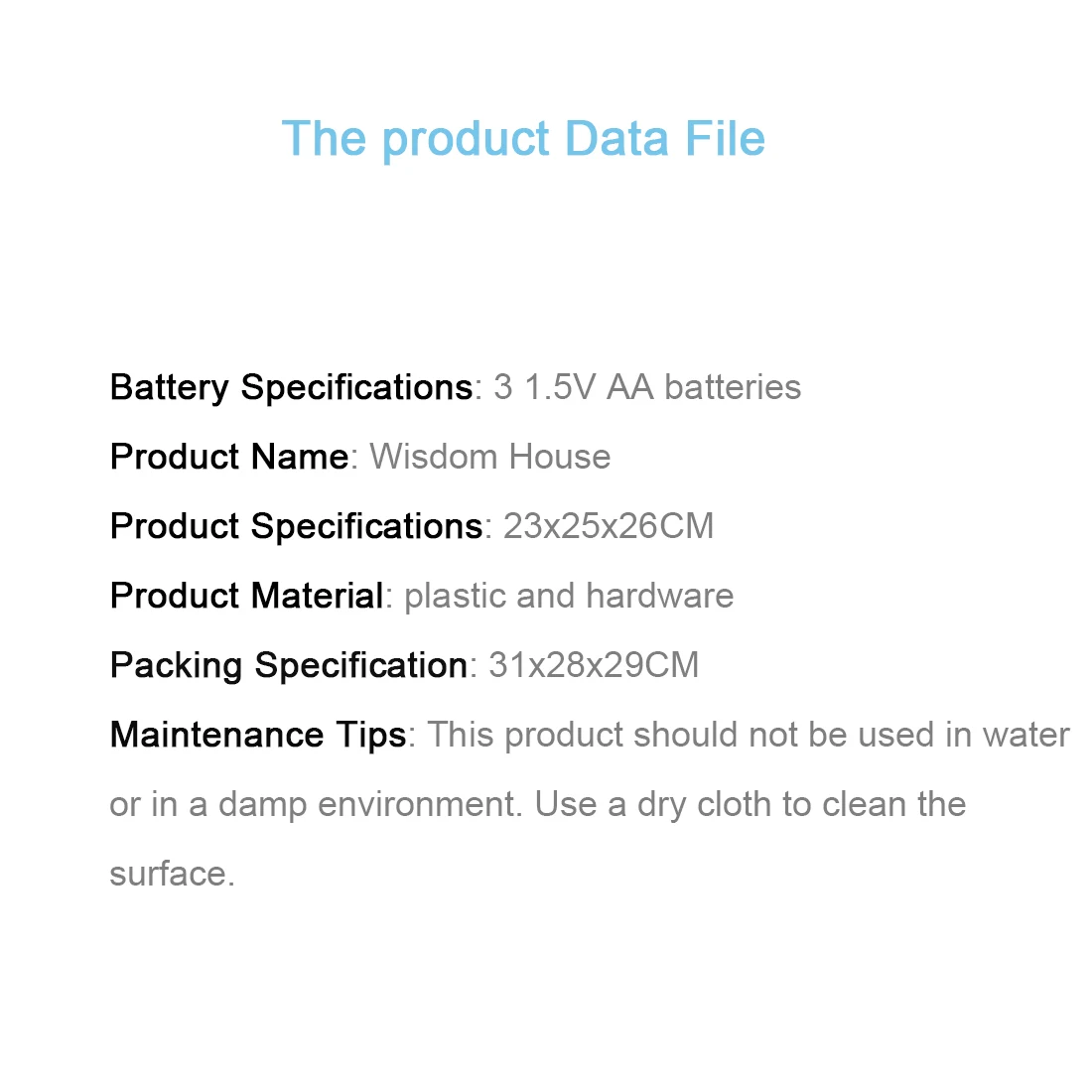
Task: Select the "Maintenance Tips" label
Action: [x=258, y=735]
